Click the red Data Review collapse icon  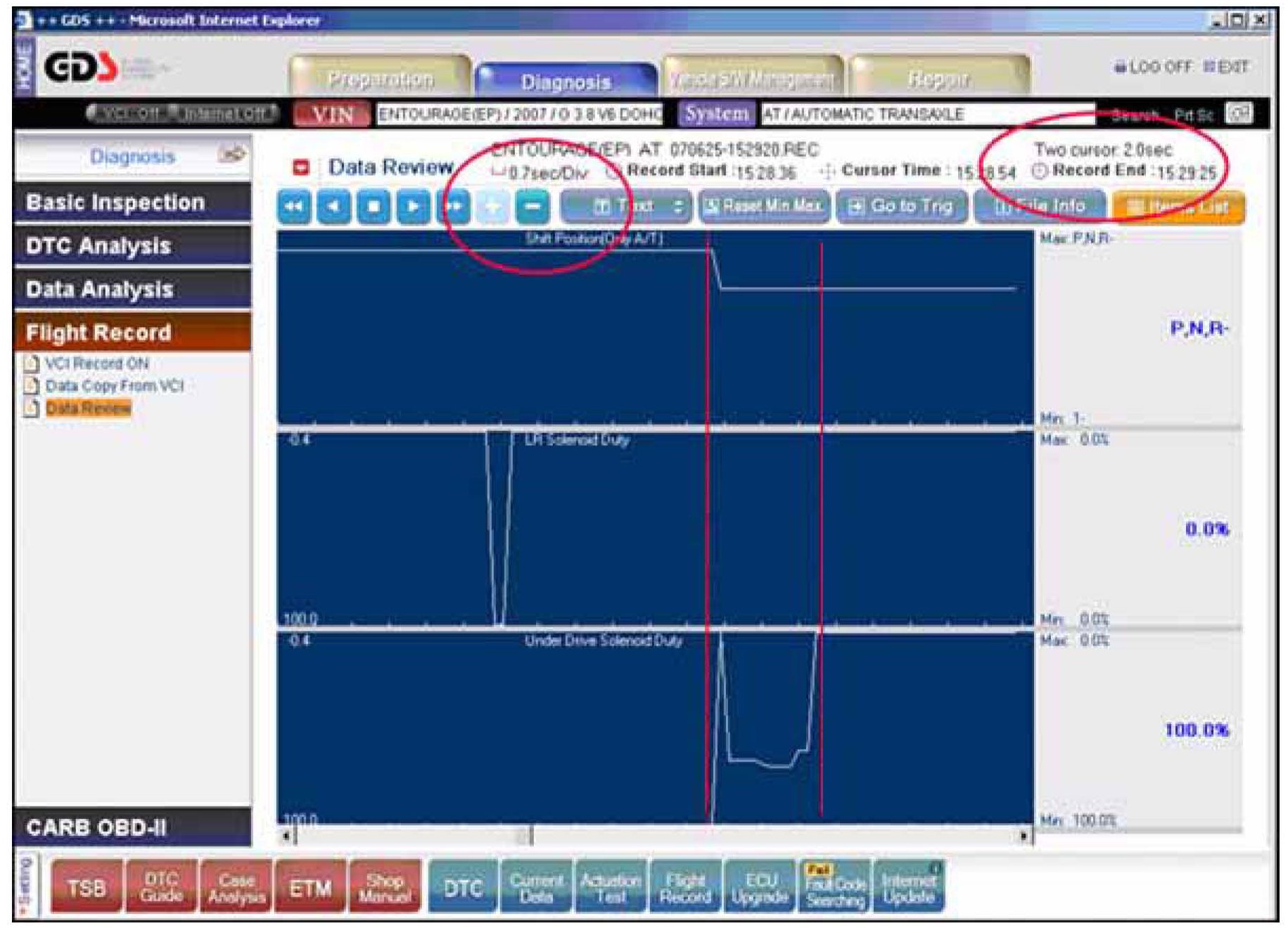pyautogui.click(x=301, y=167)
